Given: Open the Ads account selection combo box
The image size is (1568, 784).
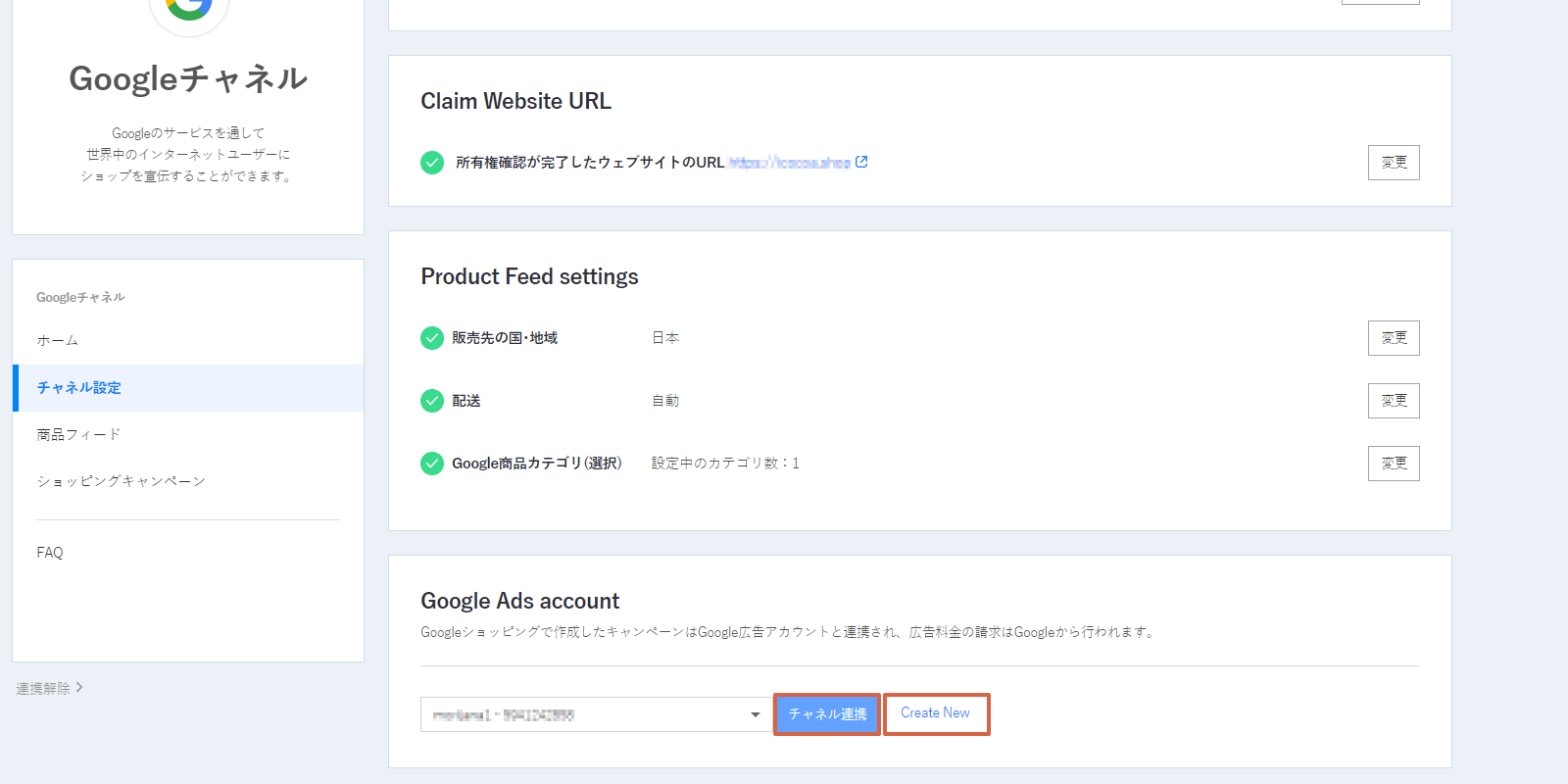Looking at the screenshot, I should (597, 714).
